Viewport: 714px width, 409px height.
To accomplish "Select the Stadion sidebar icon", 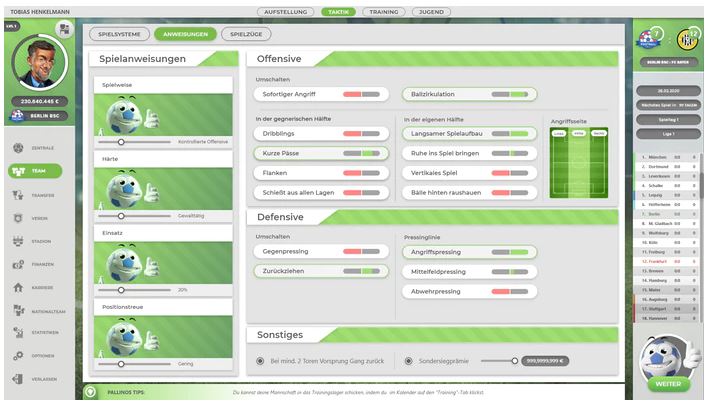I will click(18, 241).
